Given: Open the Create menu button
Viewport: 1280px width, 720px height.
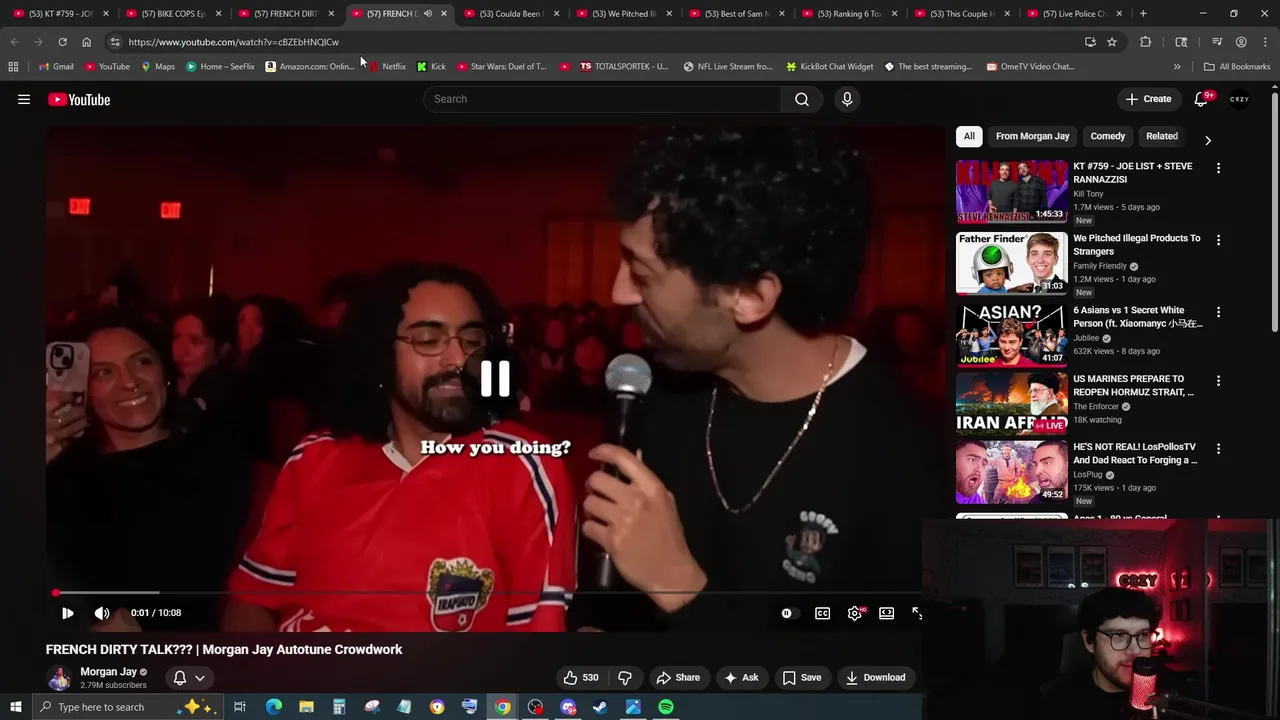Looking at the screenshot, I should point(1148,99).
